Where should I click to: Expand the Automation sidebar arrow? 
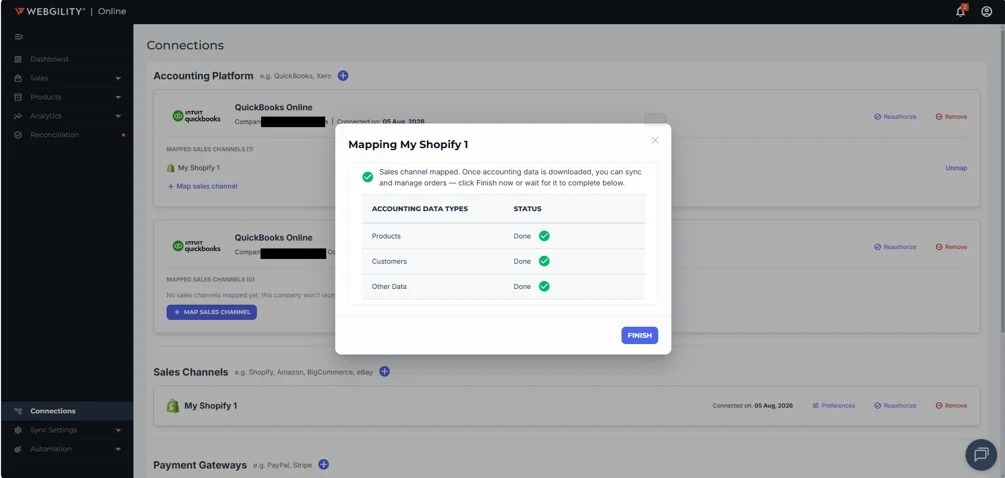tap(118, 449)
